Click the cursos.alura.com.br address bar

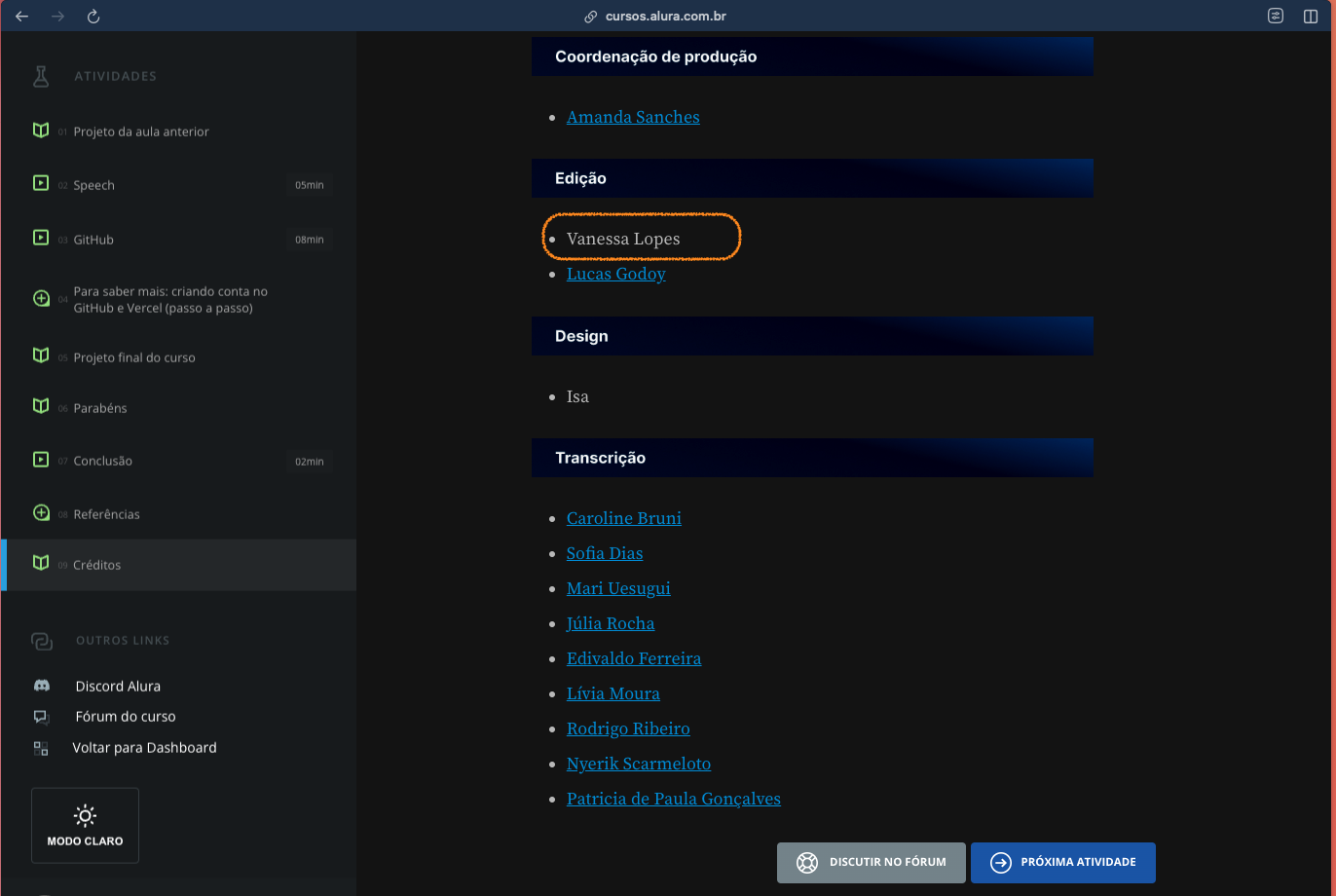coord(666,17)
